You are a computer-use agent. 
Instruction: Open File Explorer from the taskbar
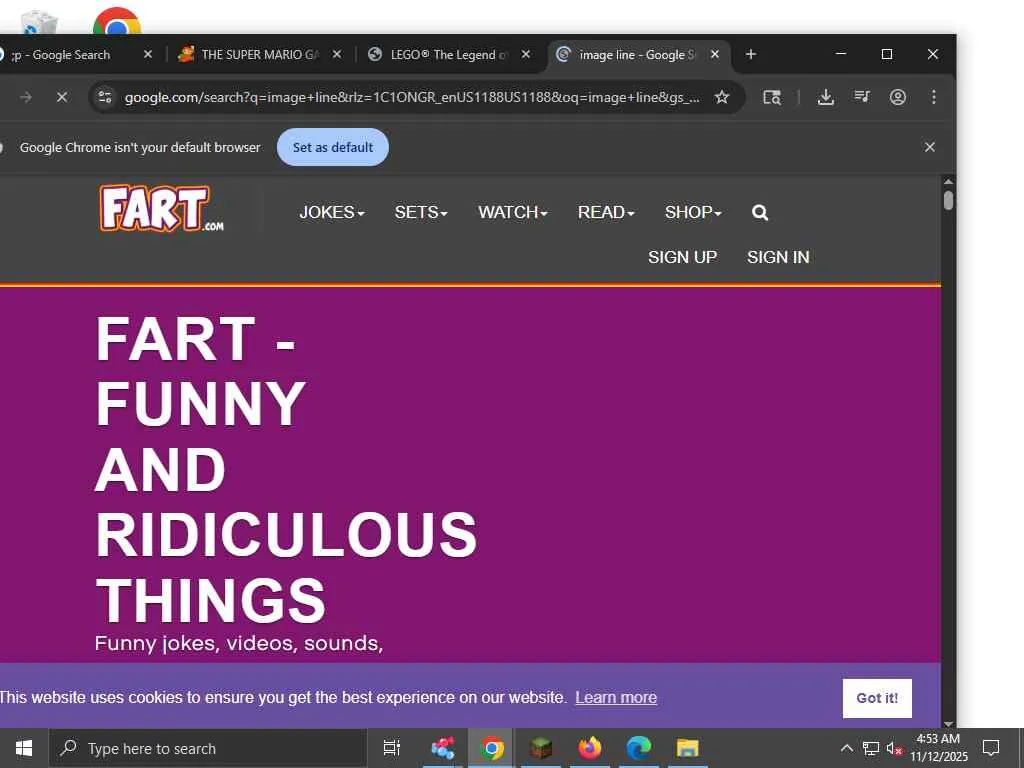687,748
